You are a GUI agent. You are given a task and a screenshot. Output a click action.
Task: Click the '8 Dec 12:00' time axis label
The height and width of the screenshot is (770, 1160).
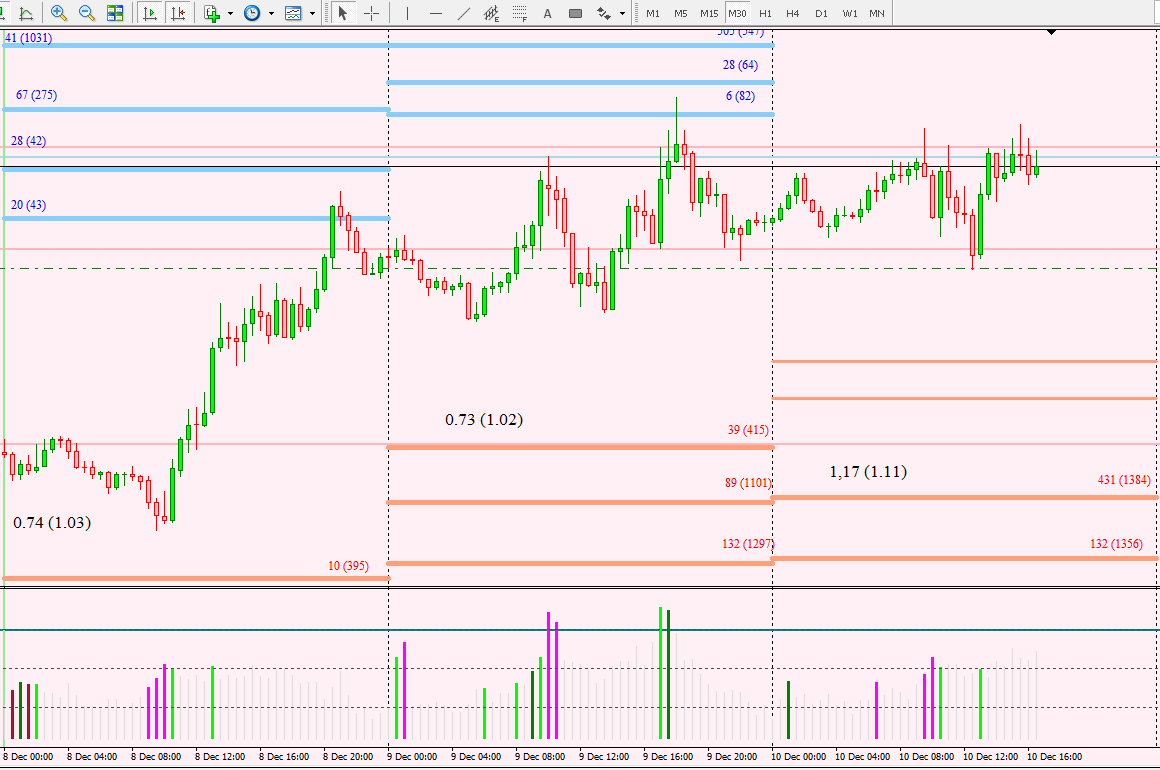coord(220,757)
